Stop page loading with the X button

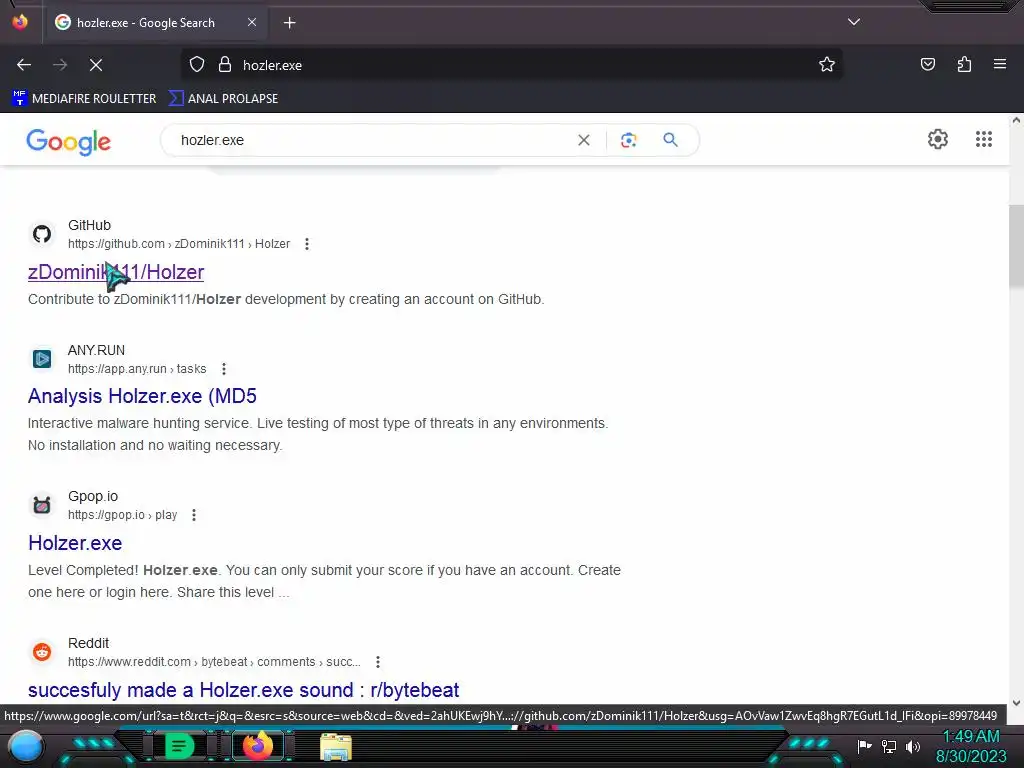pos(96,65)
